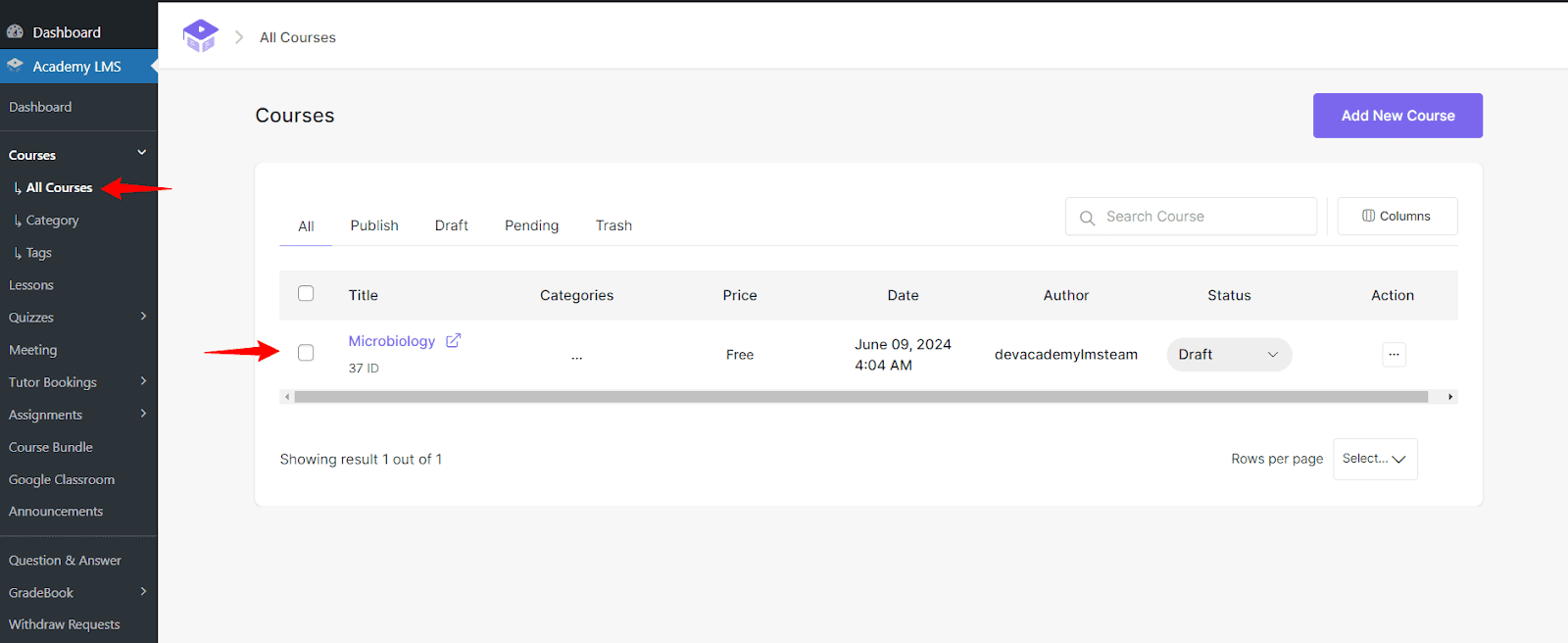
Task: Click the scrollbar left arrow
Action: tap(286, 397)
